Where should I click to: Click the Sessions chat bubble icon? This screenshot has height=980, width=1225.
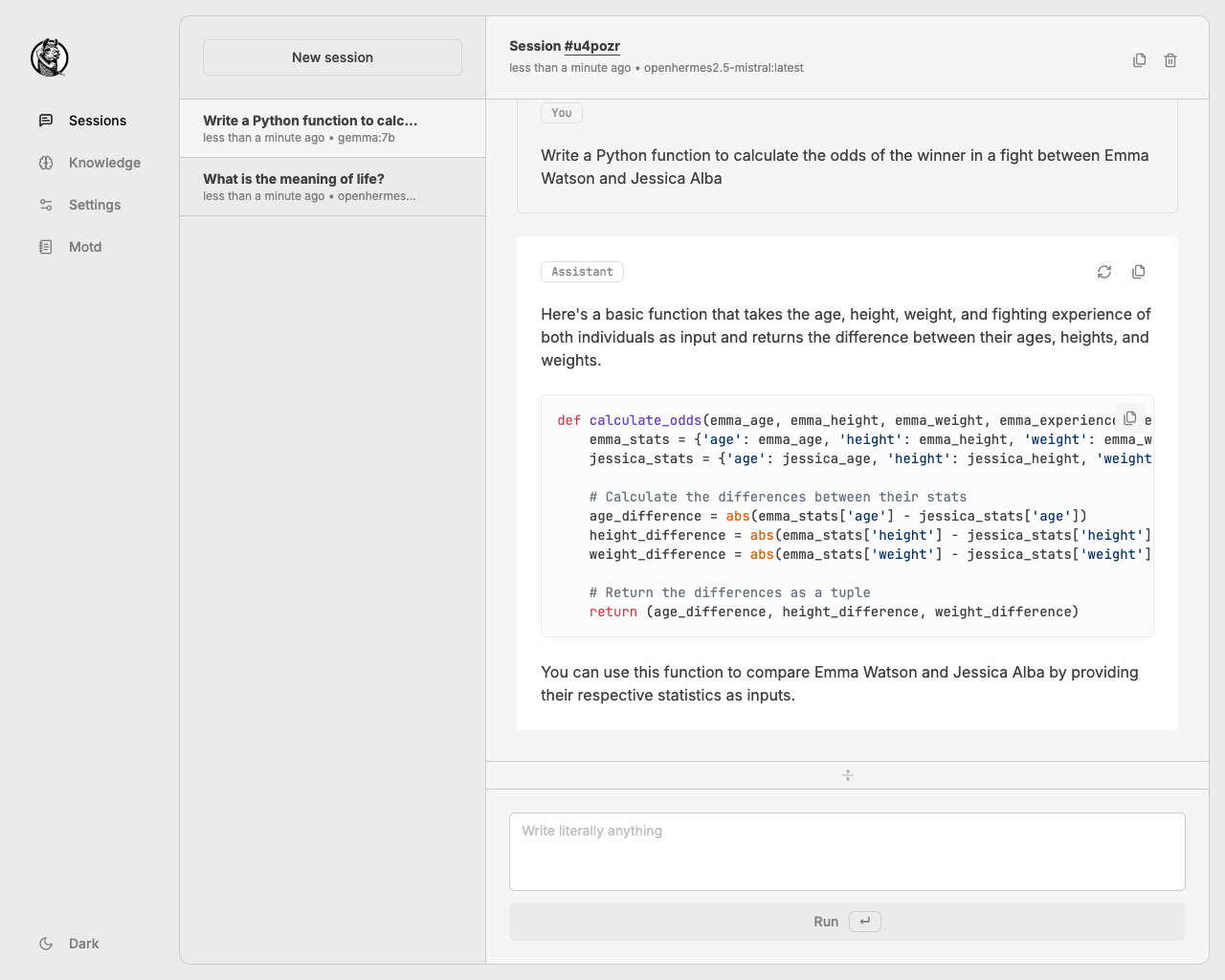click(x=46, y=121)
